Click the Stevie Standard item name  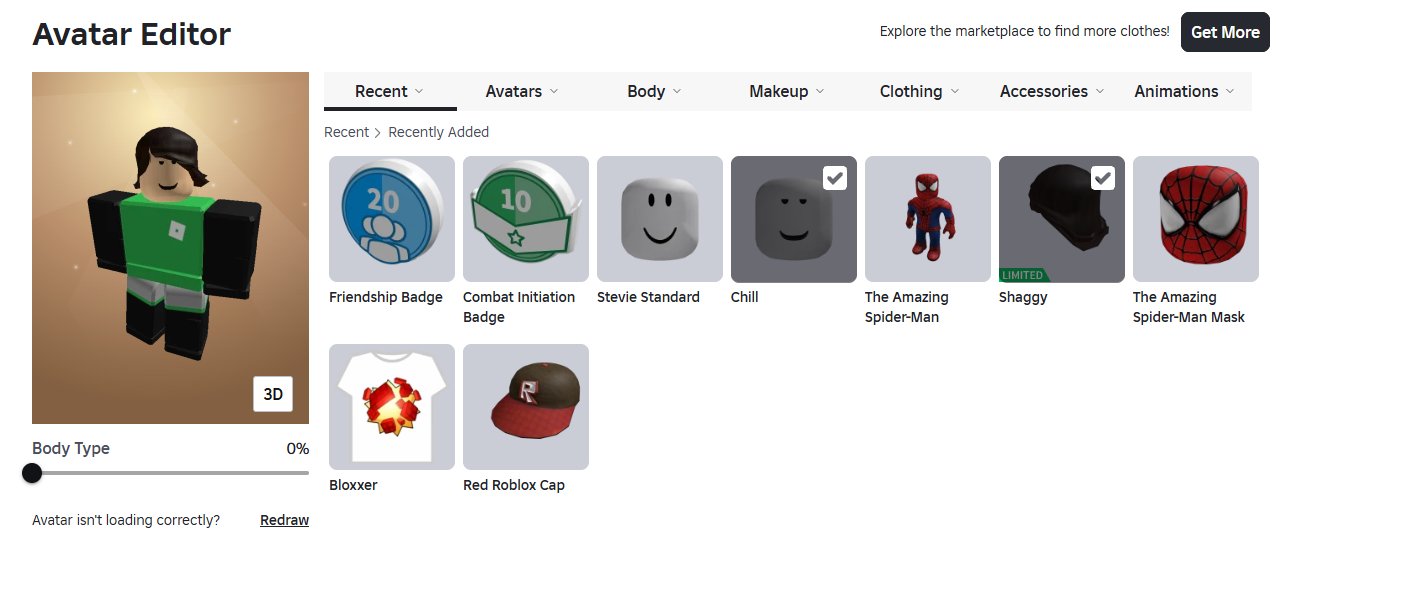(x=648, y=297)
